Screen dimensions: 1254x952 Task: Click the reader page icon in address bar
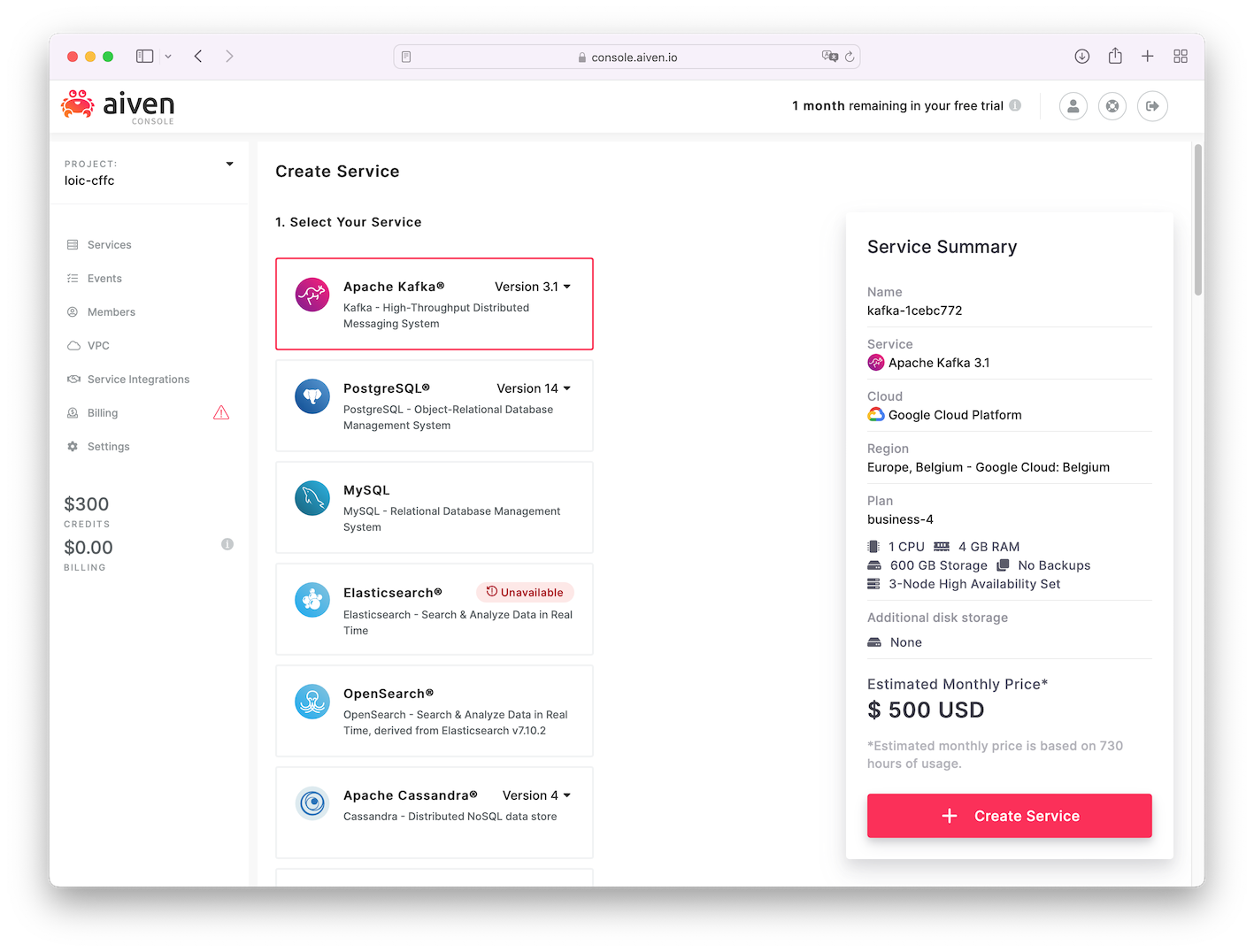(x=406, y=57)
